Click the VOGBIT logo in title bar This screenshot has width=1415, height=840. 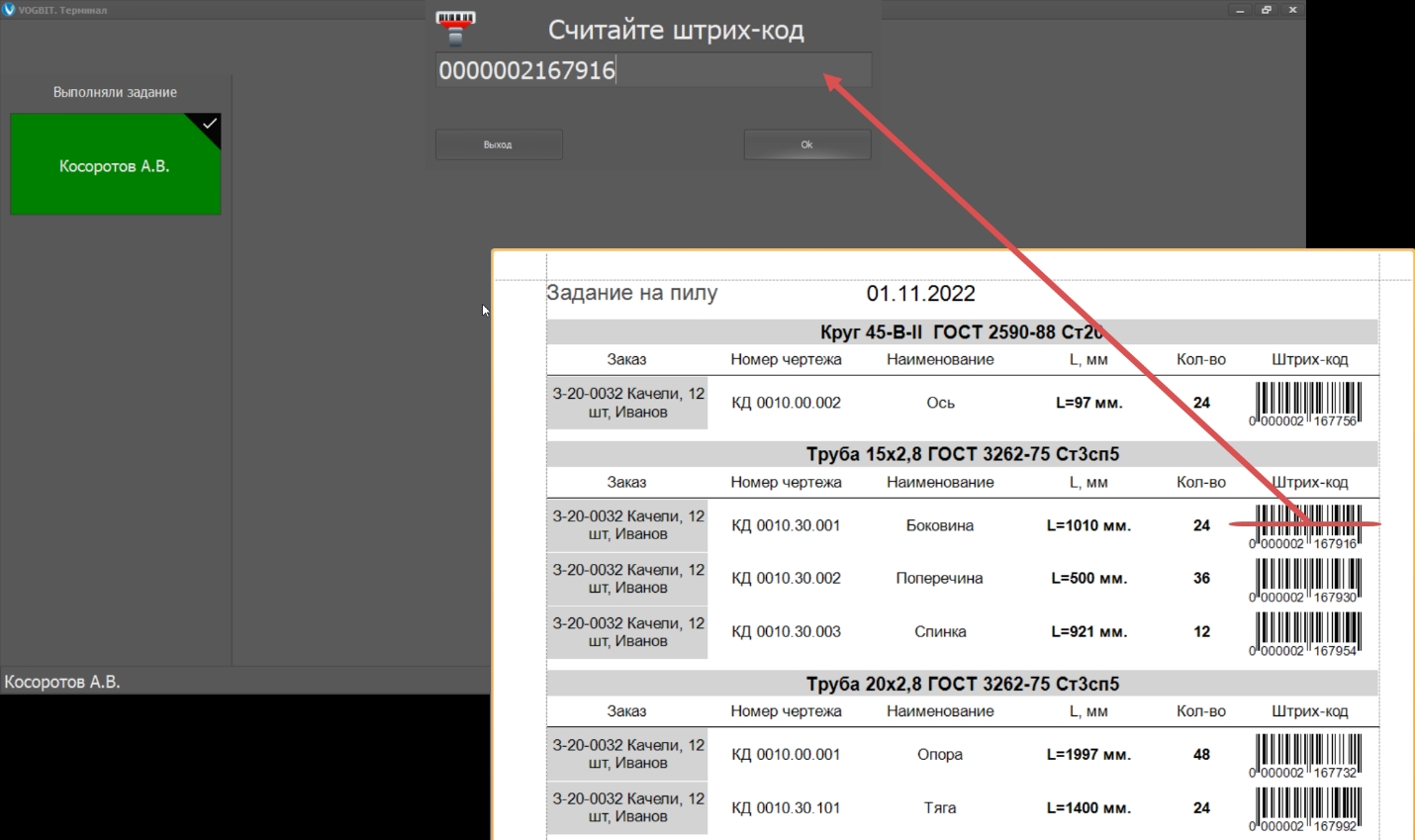pyautogui.click(x=9, y=10)
